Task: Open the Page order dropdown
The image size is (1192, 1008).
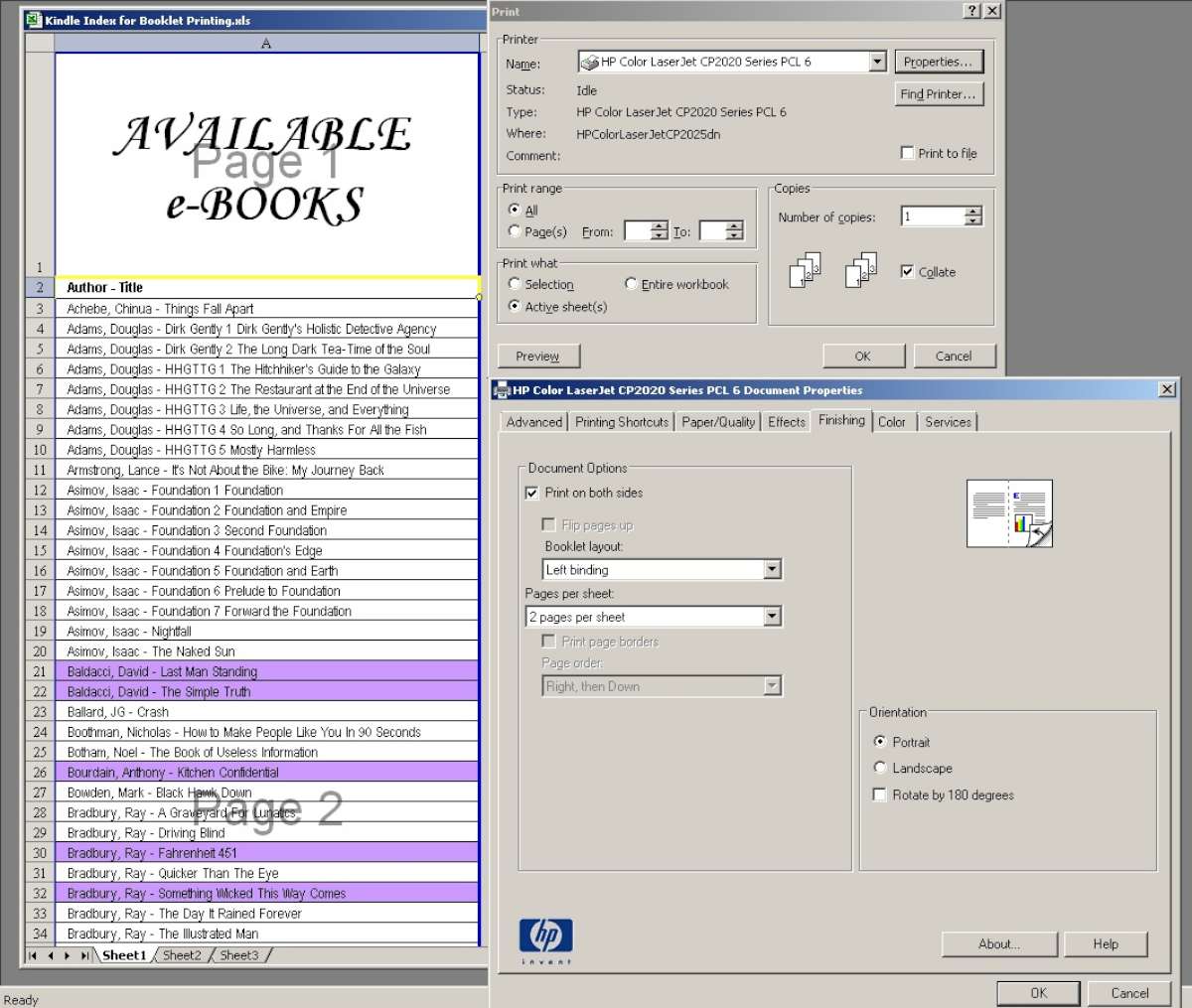Action: click(x=772, y=686)
